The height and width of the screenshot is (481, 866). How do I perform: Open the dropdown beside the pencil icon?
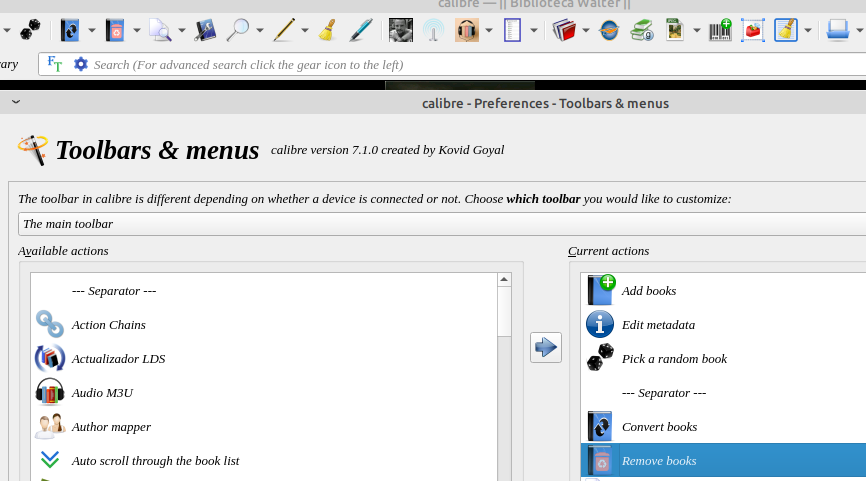(305, 30)
